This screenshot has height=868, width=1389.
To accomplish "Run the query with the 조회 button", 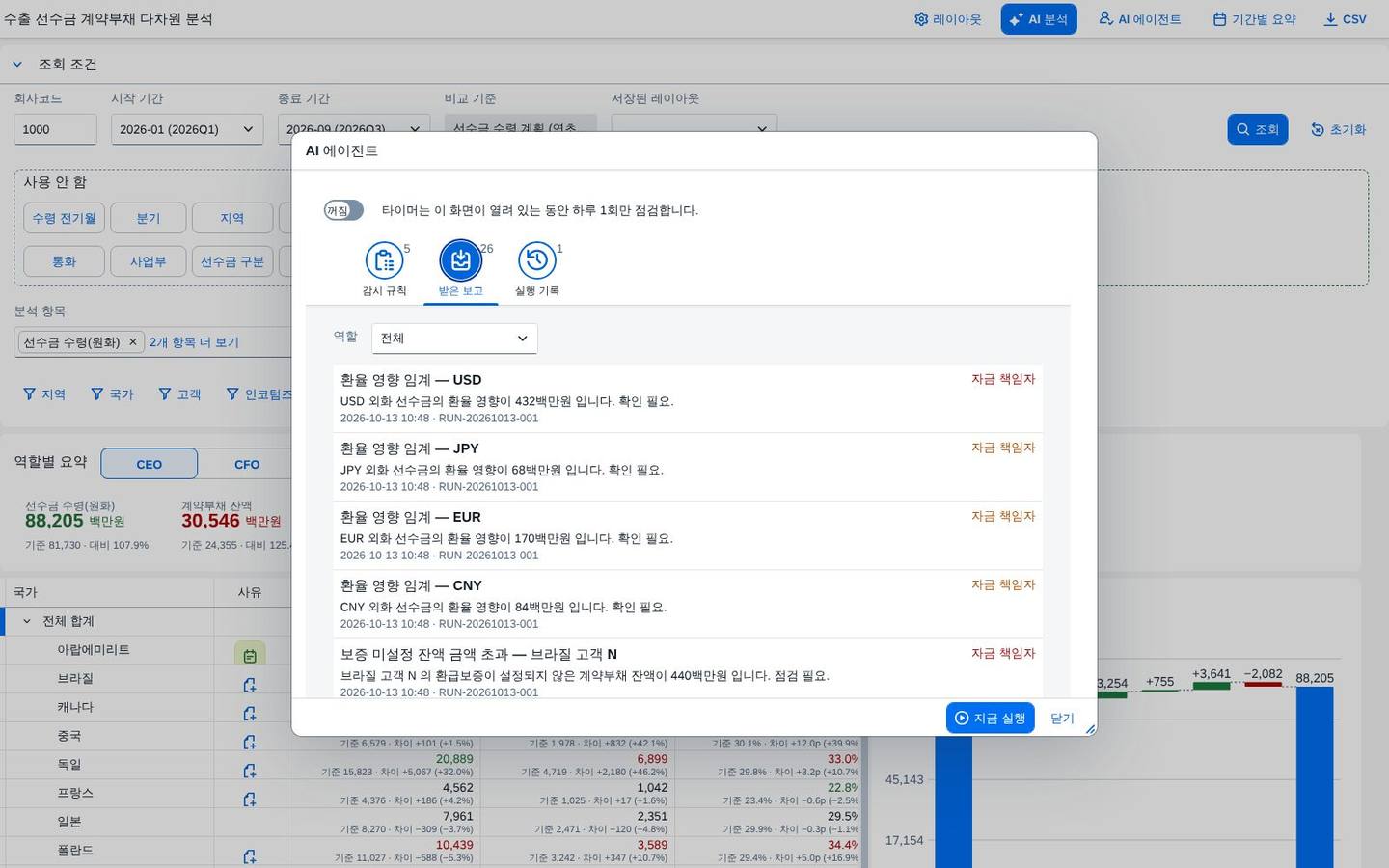I will point(1258,129).
